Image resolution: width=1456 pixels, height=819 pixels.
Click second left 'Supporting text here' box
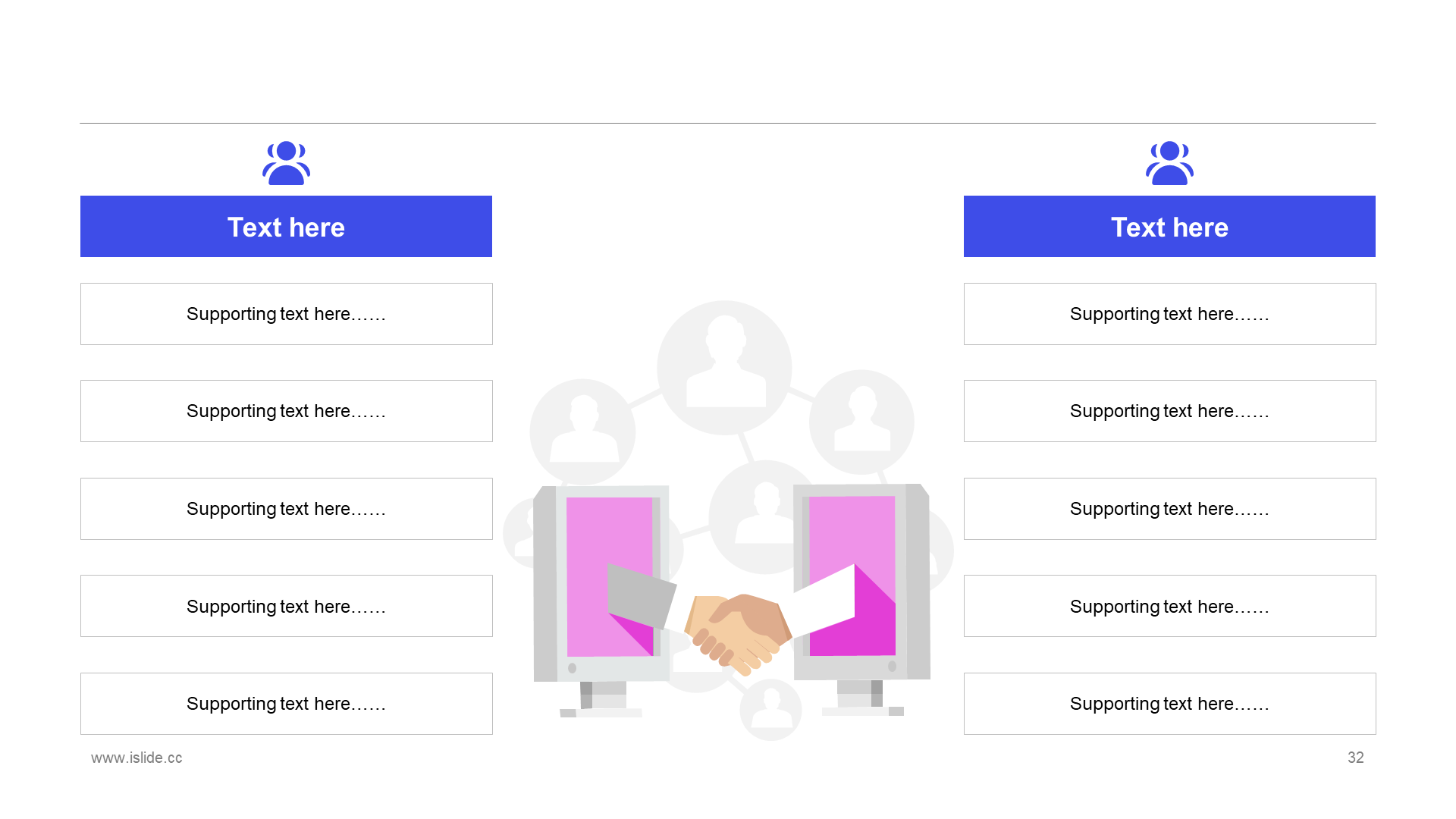click(287, 411)
